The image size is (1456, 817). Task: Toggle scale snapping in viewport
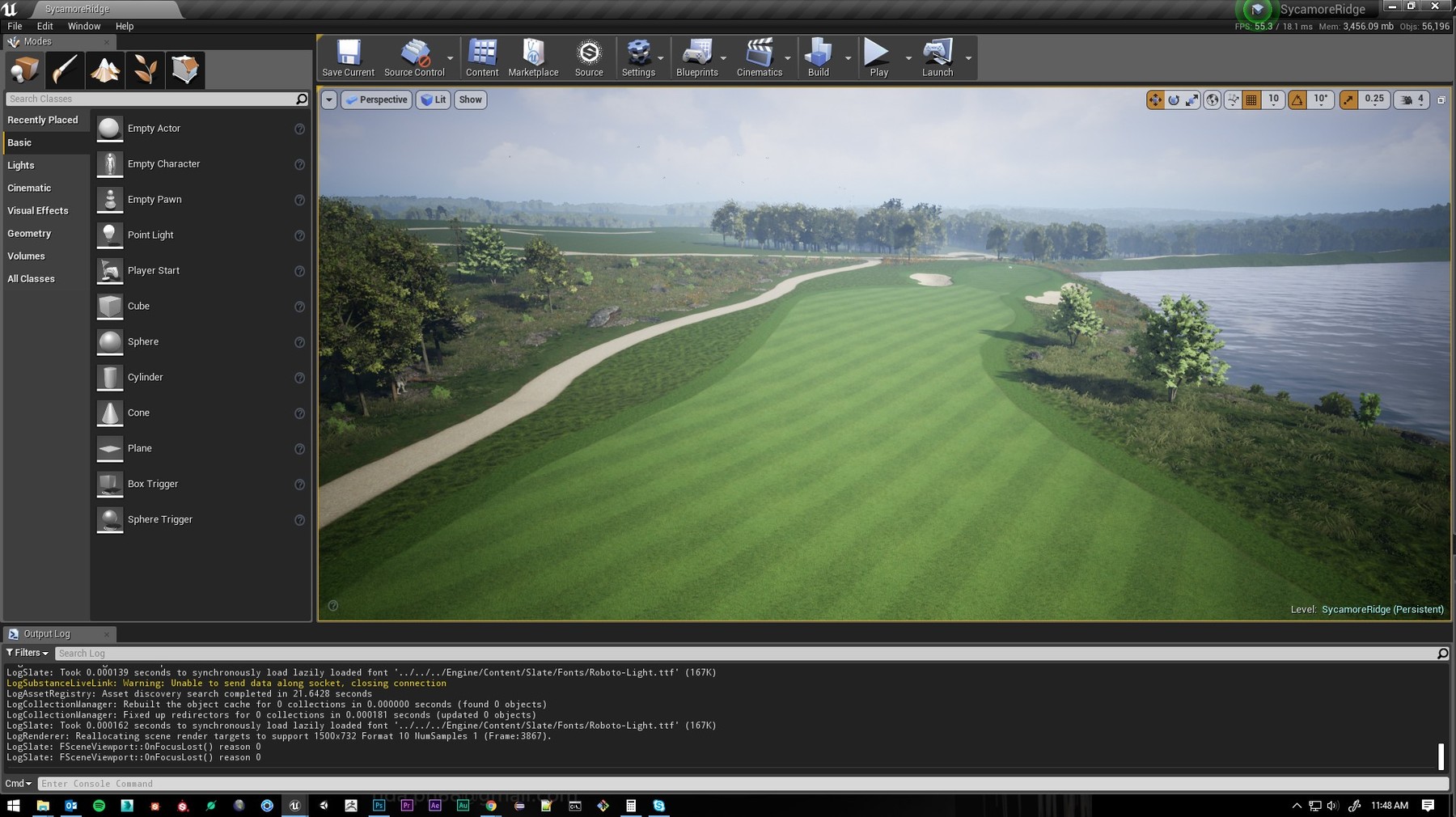point(1348,99)
